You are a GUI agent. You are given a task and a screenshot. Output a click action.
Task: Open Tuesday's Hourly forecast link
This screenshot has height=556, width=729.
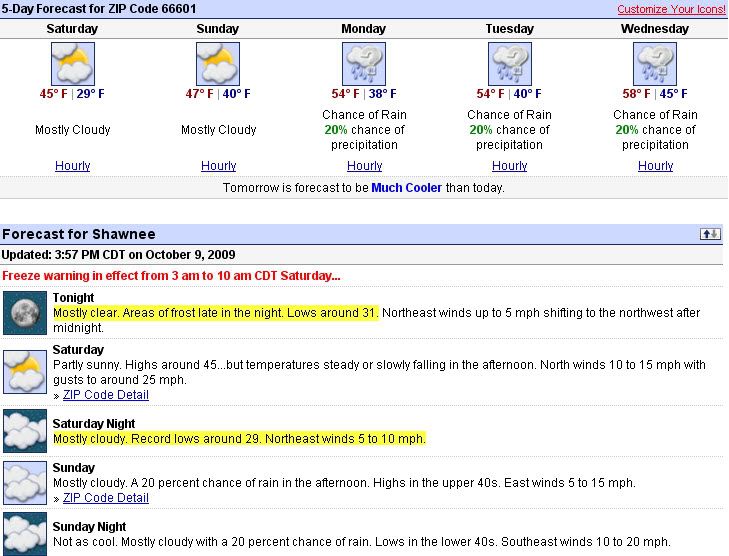tap(510, 165)
